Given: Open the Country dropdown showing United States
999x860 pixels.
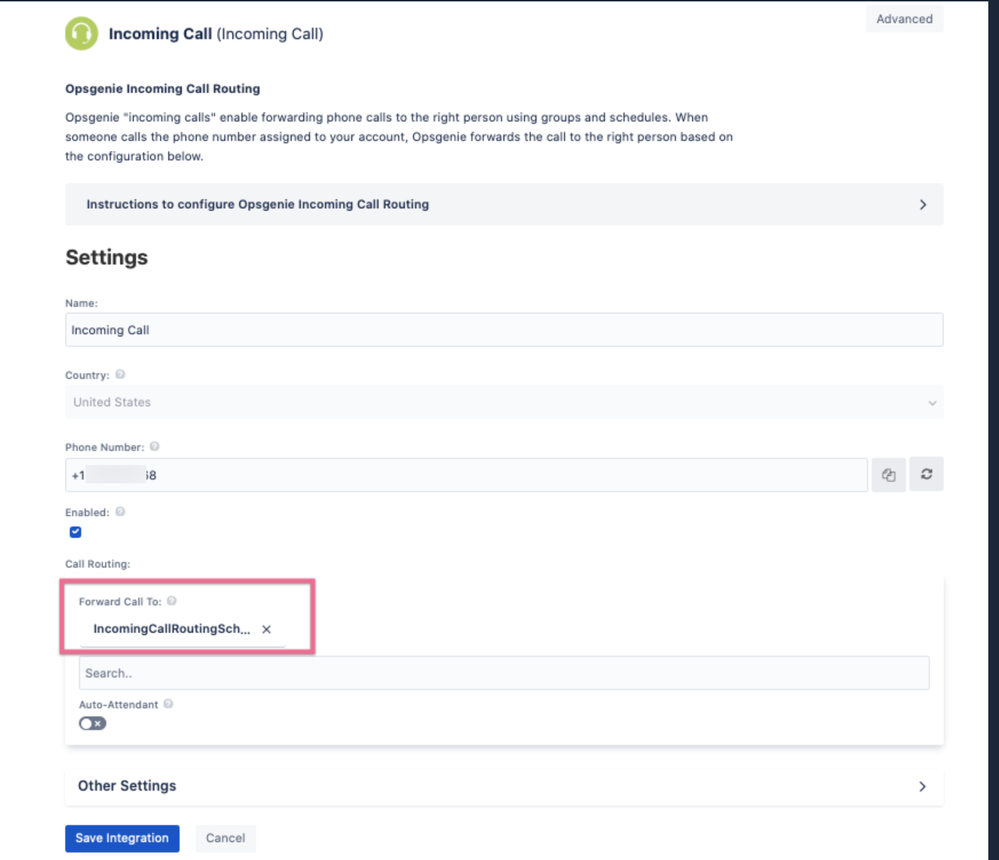Looking at the screenshot, I should pos(504,402).
